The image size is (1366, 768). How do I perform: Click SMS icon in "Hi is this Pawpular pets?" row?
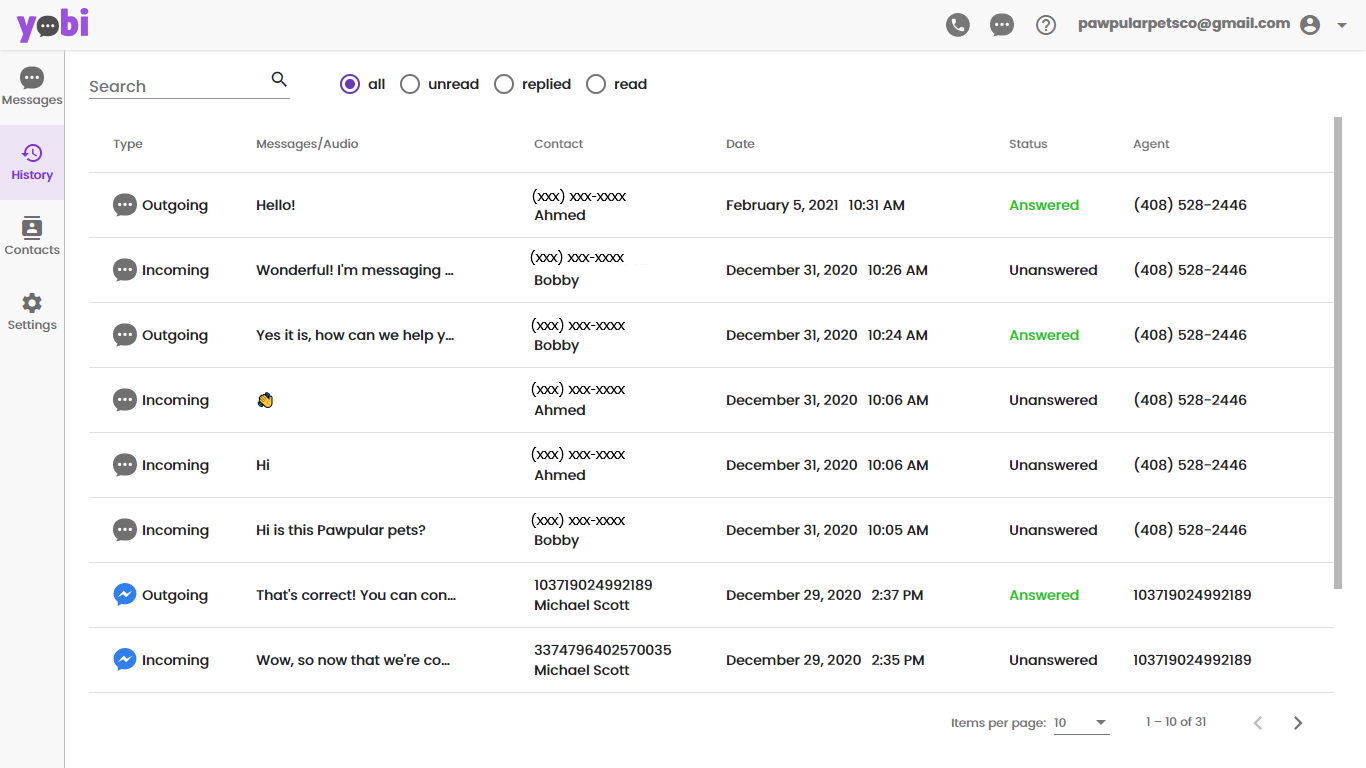click(125, 530)
